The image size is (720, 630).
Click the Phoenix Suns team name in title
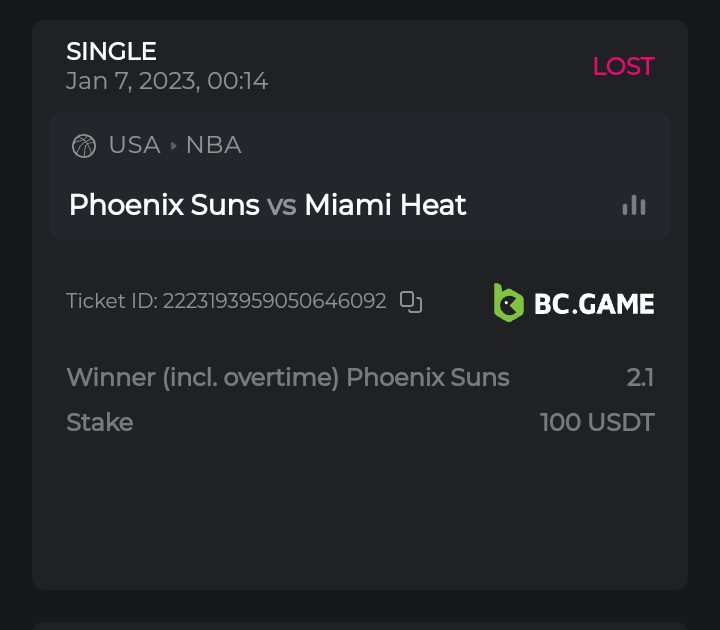(164, 205)
